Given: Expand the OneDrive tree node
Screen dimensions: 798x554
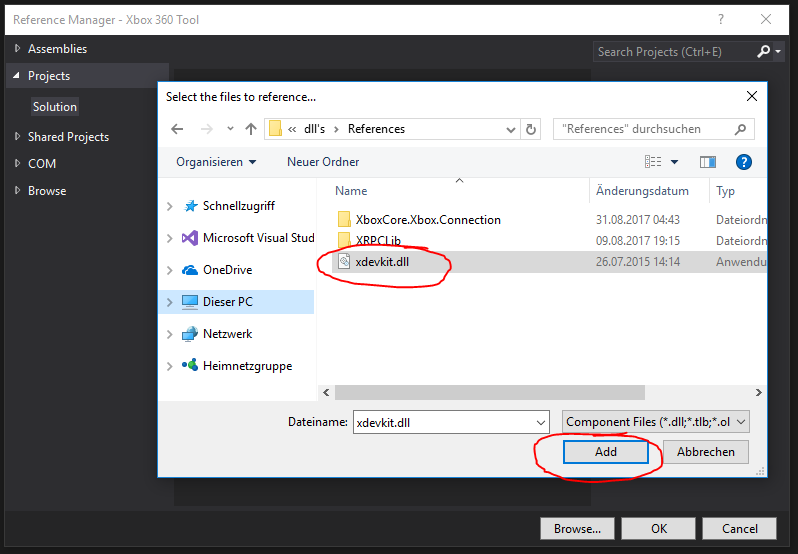Looking at the screenshot, I should click(169, 270).
